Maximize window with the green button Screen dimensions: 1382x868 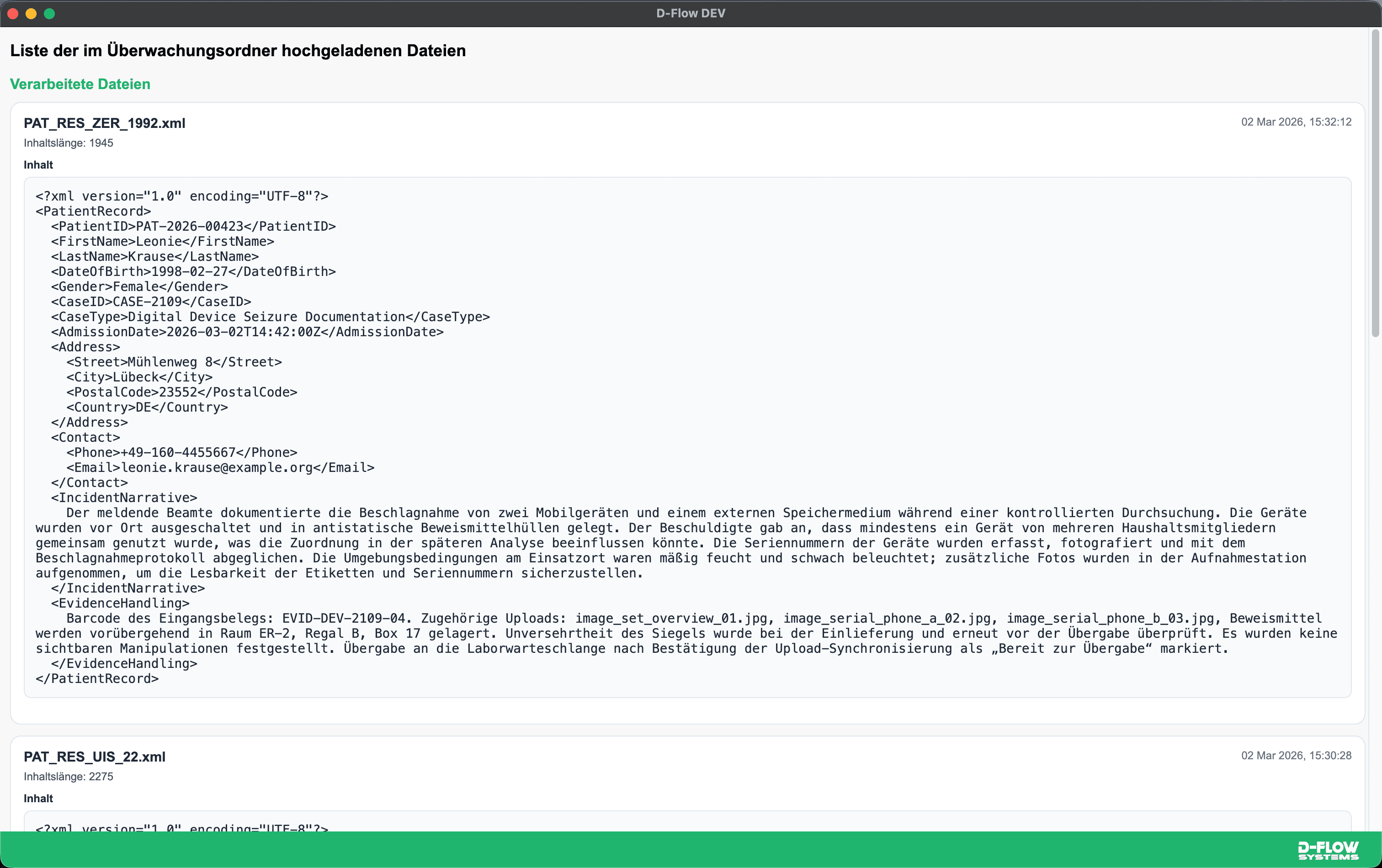pyautogui.click(x=50, y=13)
